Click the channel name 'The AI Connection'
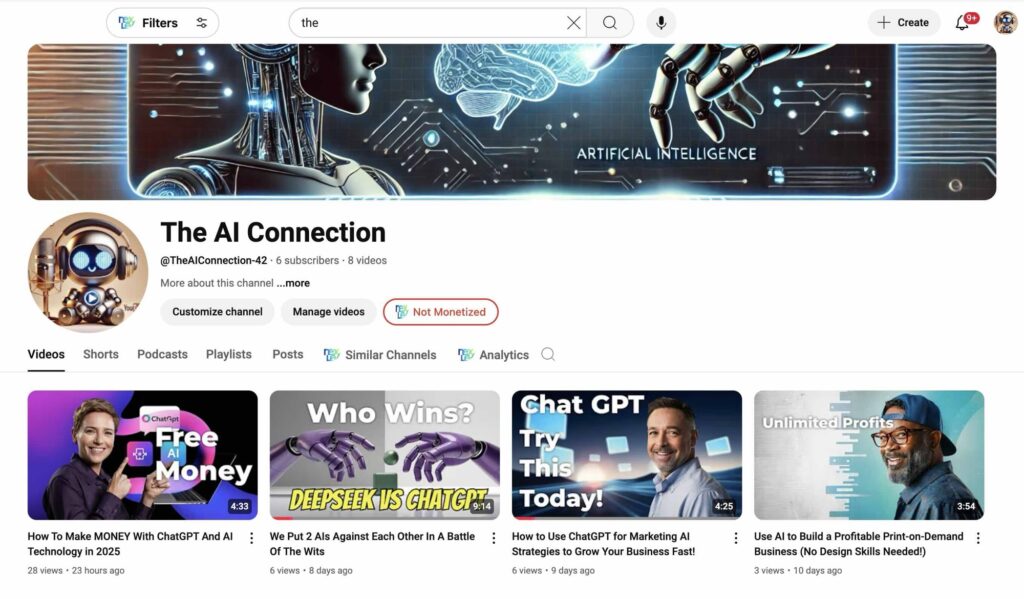The image size is (1024, 599). click(x=273, y=233)
